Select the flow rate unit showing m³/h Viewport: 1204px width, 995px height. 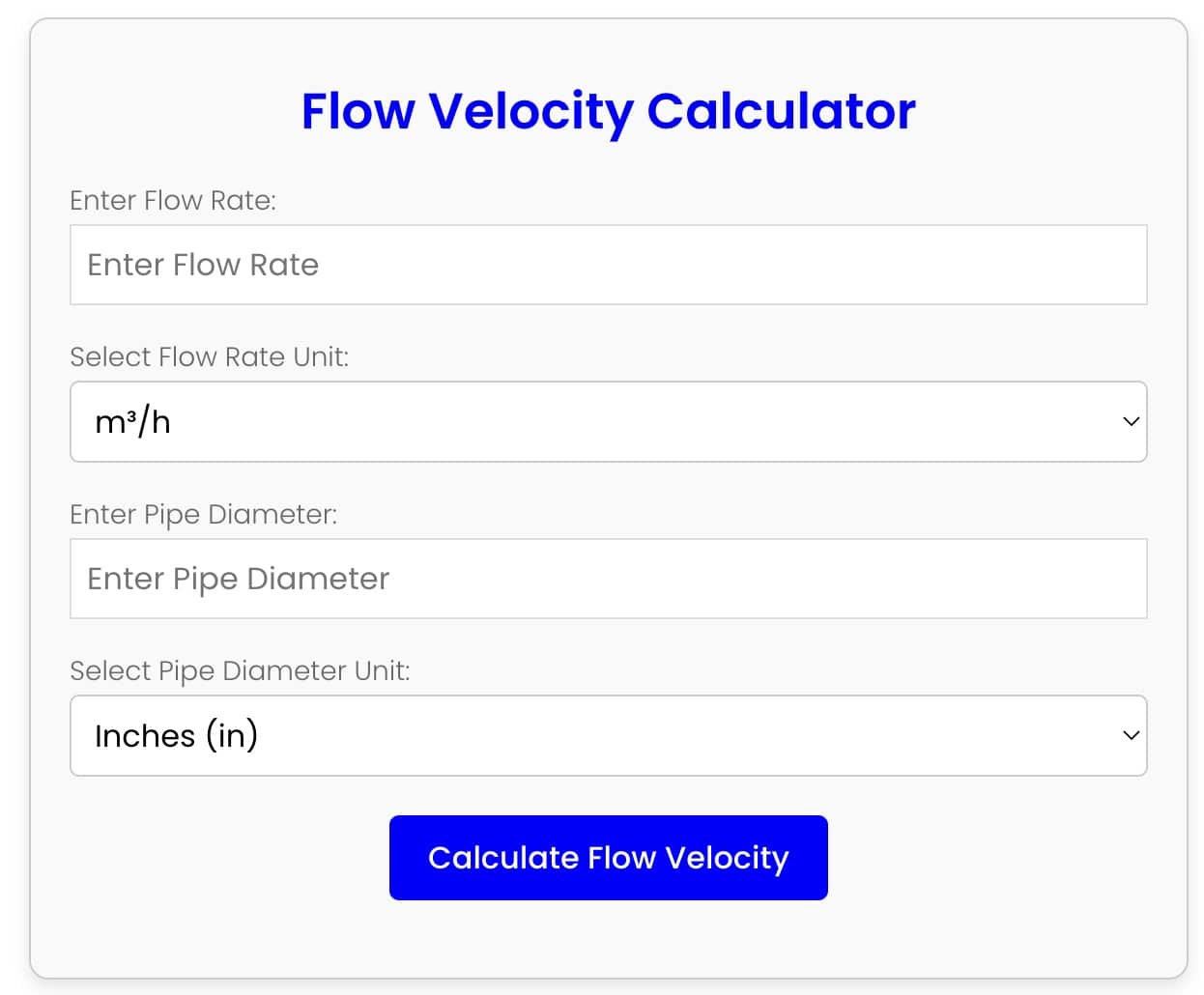point(608,421)
